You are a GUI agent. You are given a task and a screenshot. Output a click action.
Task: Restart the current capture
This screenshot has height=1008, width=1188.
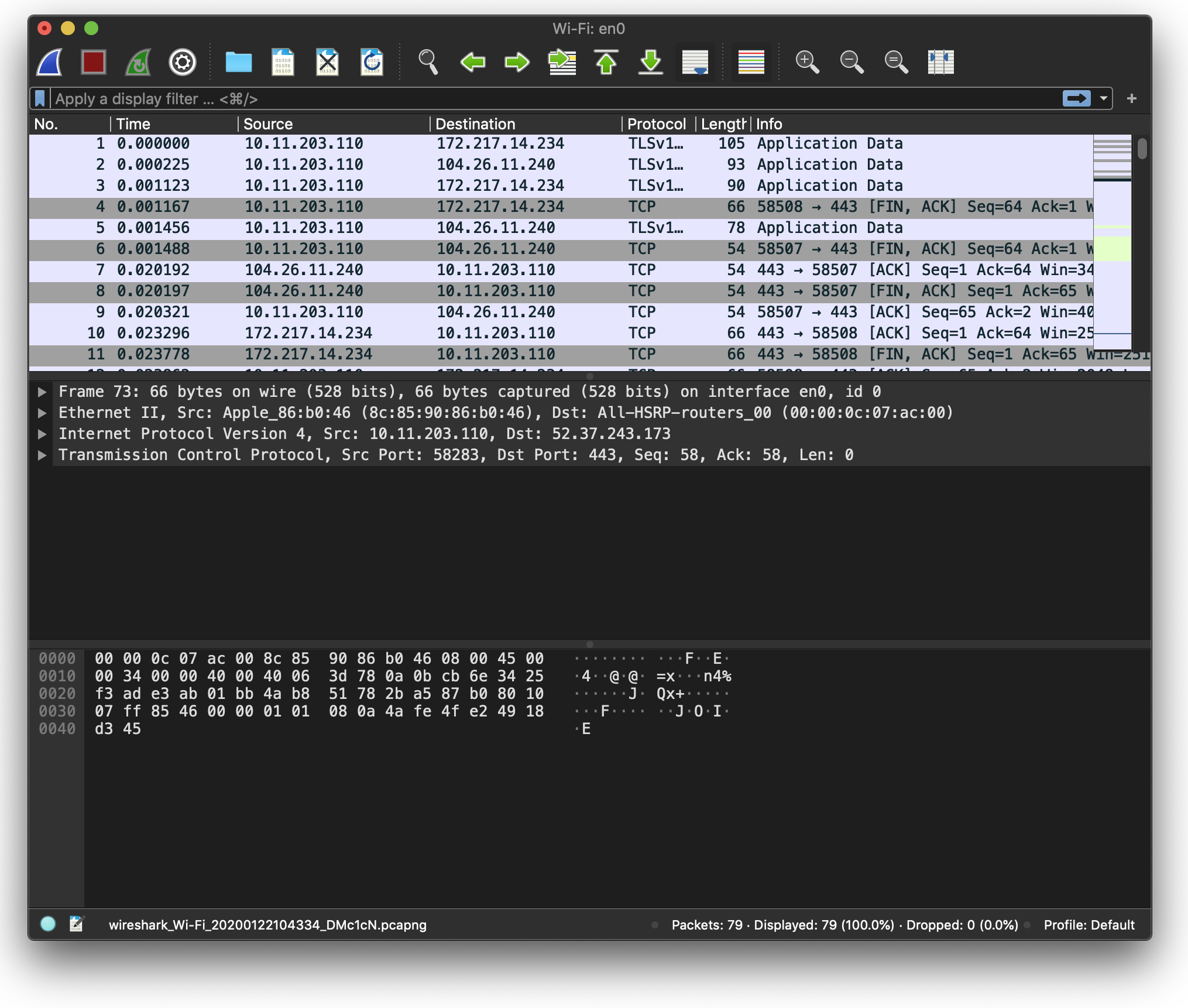click(x=138, y=61)
